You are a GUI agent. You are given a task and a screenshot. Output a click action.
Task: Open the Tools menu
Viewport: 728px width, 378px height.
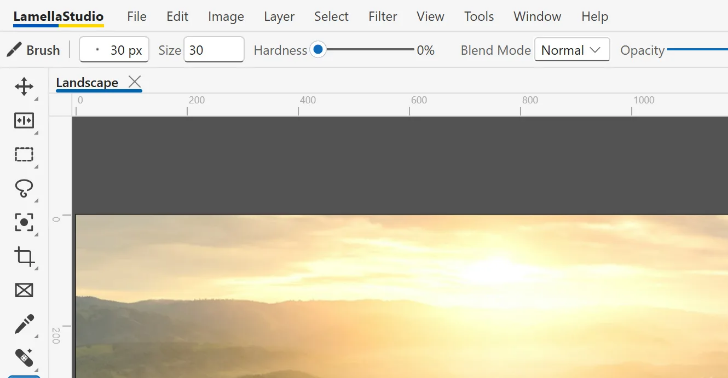pos(479,17)
